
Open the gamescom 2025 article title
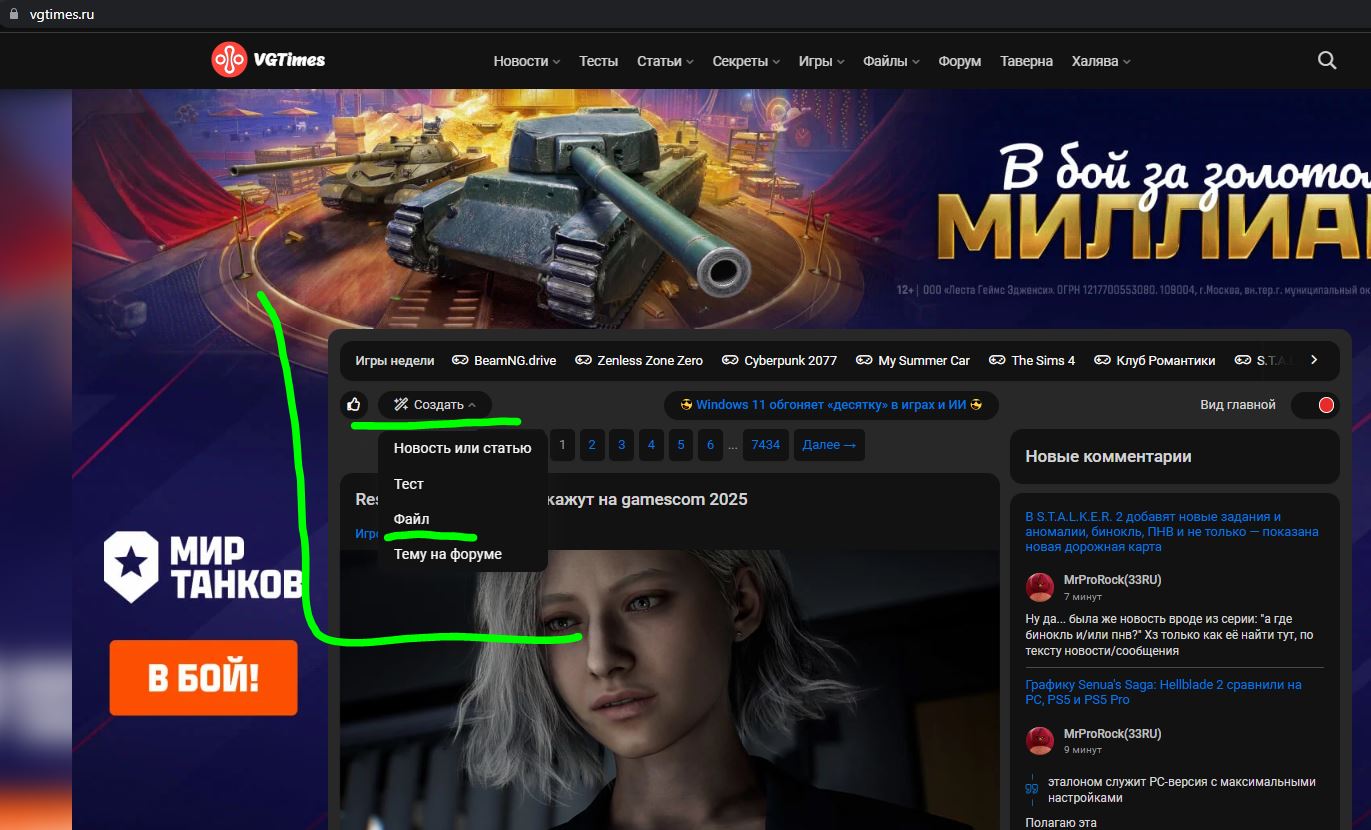pyautogui.click(x=551, y=499)
